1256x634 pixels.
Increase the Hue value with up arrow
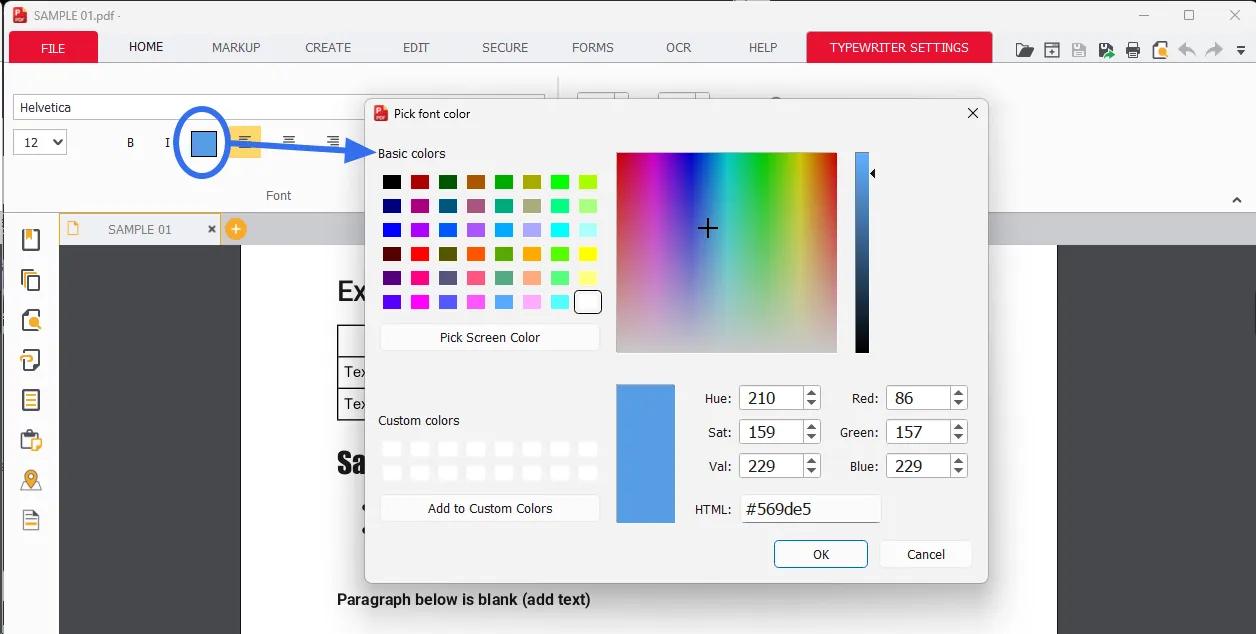[x=812, y=393]
